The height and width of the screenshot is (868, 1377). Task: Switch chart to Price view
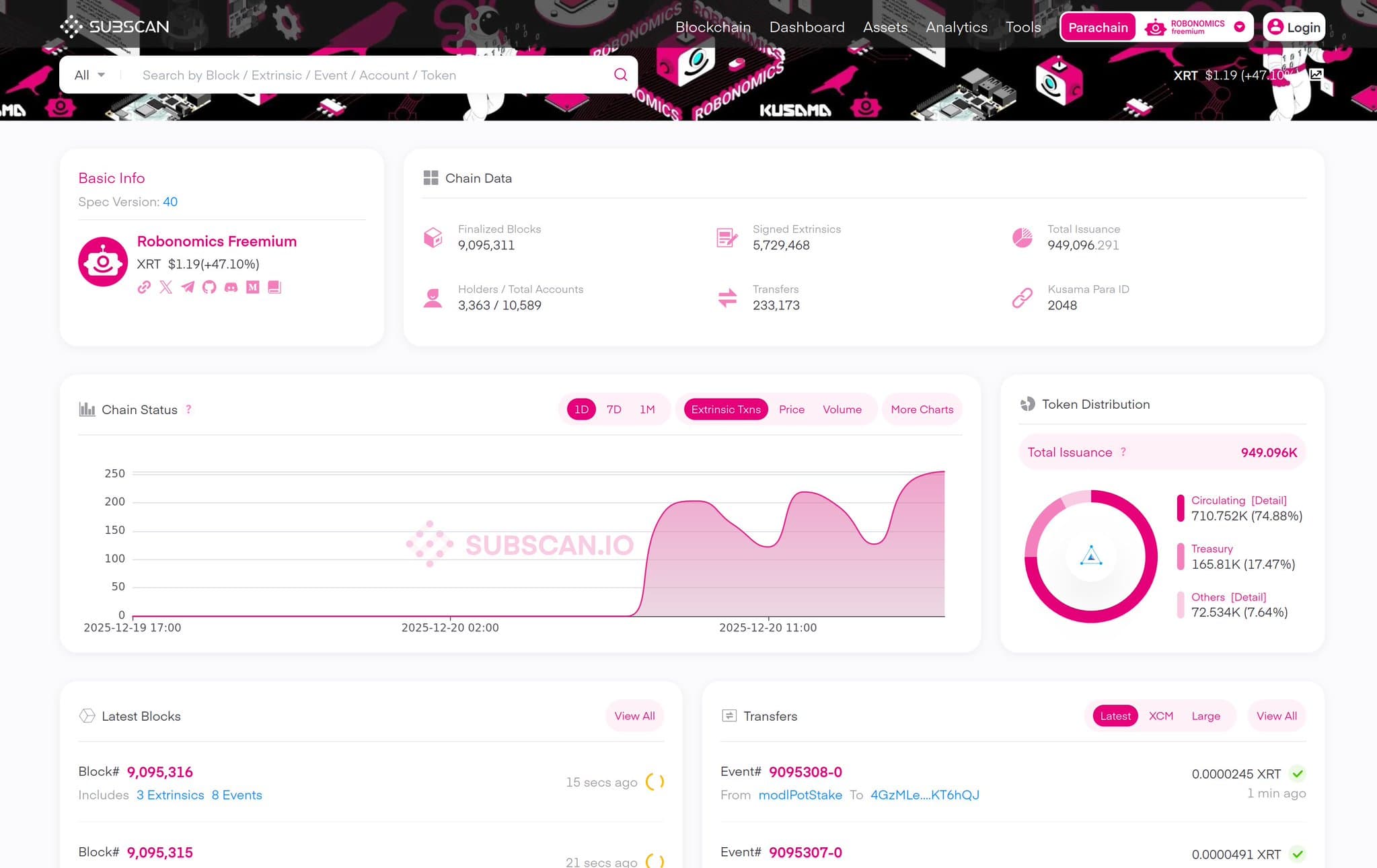(791, 409)
